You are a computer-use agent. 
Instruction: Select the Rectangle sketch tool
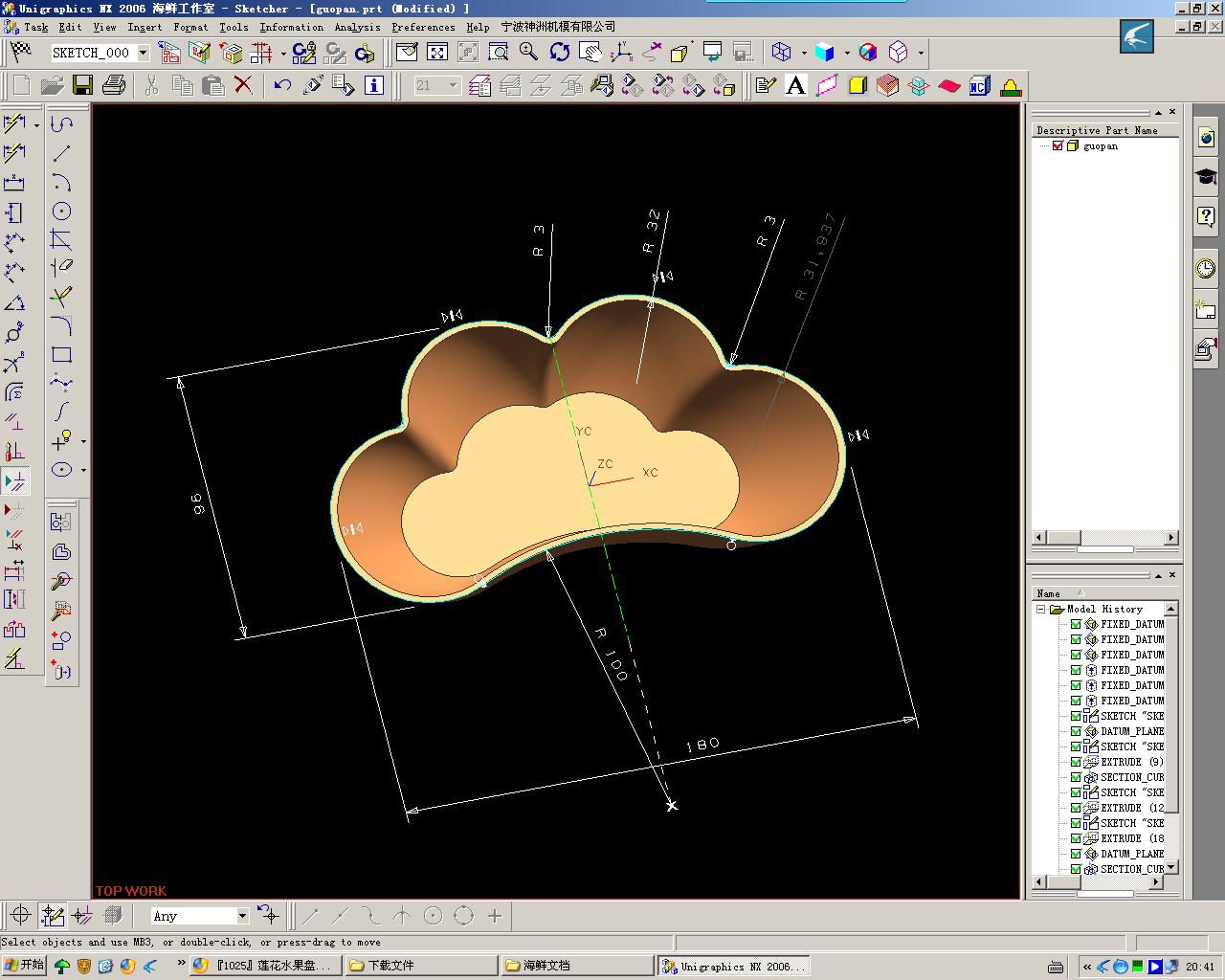coord(62,354)
